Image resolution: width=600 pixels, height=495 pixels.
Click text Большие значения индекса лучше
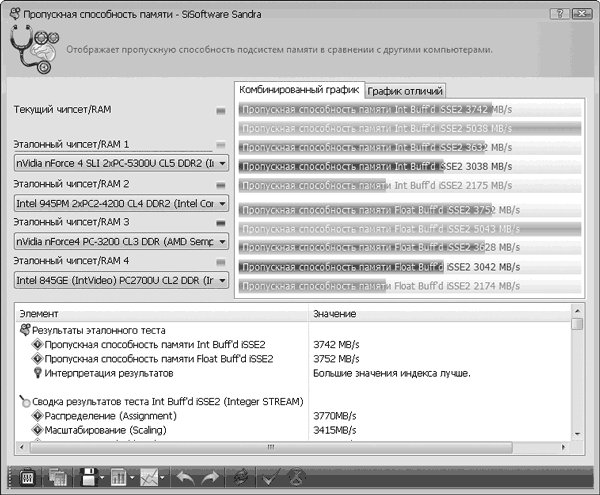click(392, 373)
